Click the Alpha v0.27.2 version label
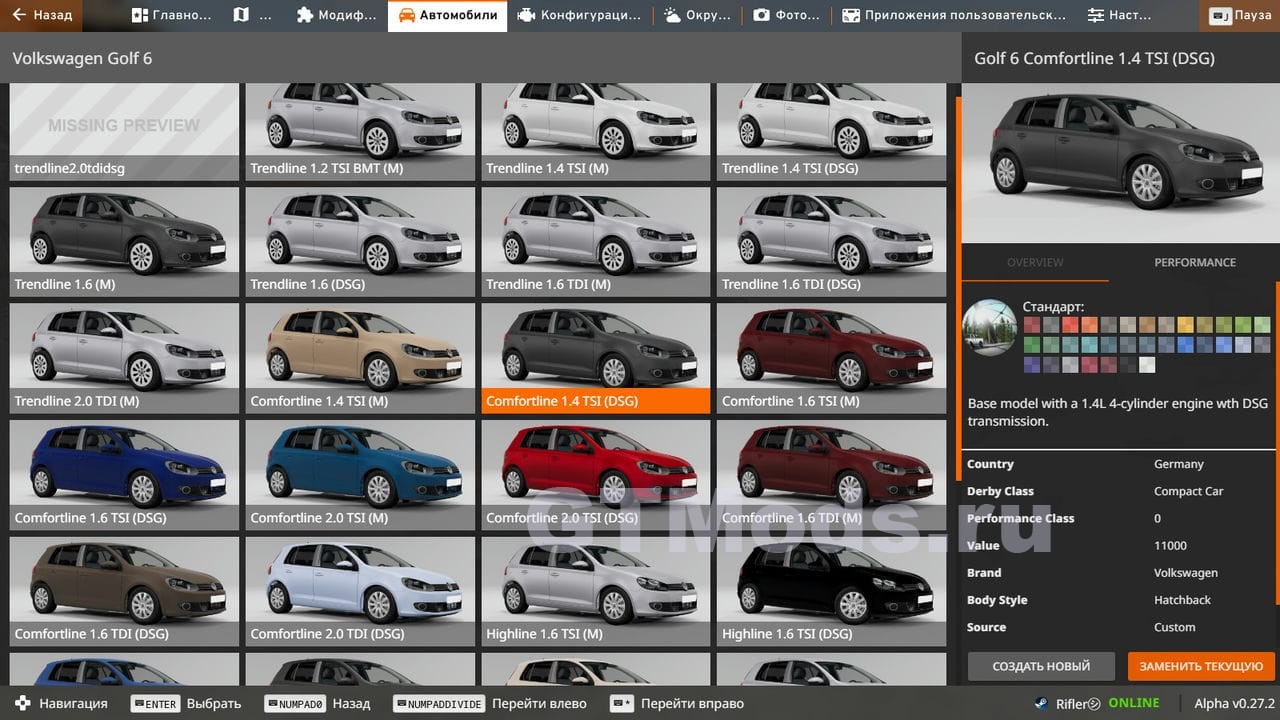1280x720 pixels. click(x=1235, y=703)
